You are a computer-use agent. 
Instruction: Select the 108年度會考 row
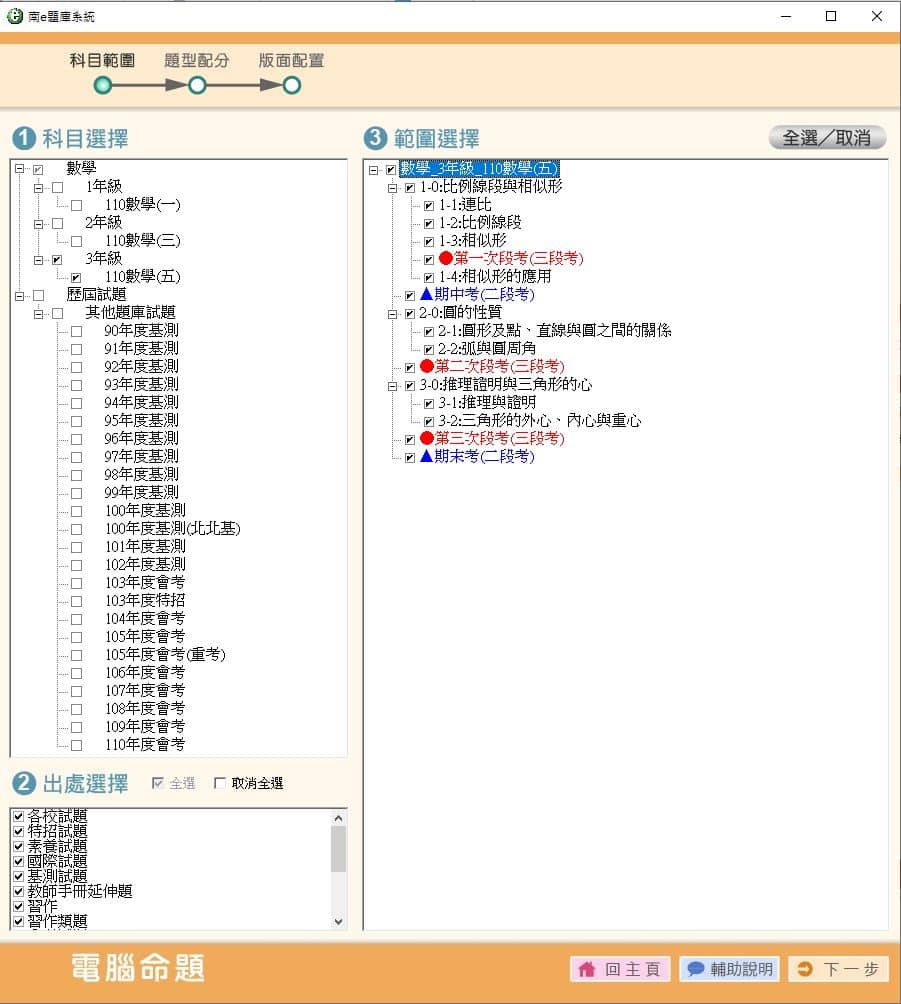tap(145, 708)
